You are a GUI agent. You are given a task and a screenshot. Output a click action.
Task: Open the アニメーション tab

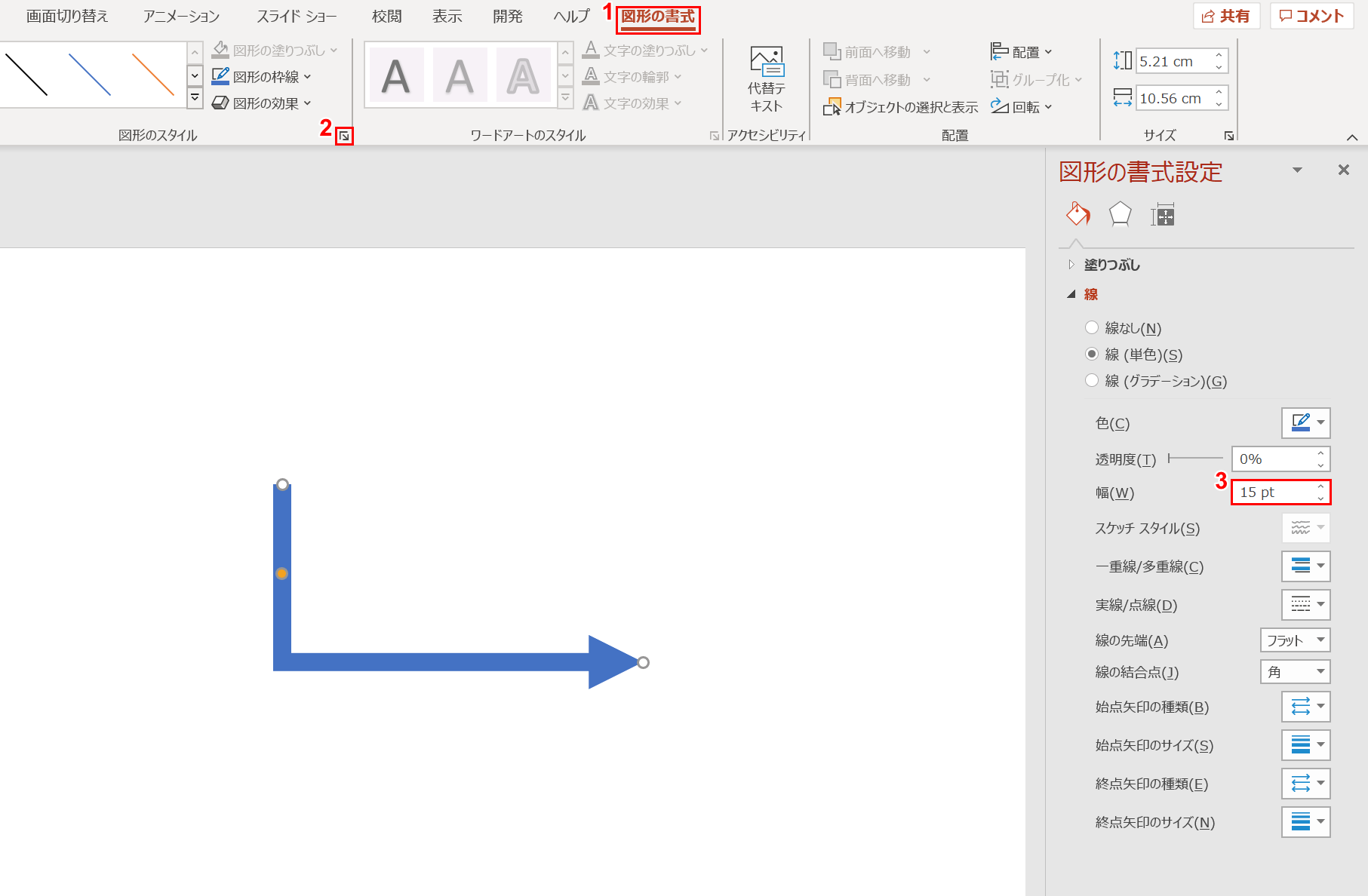coord(181,17)
